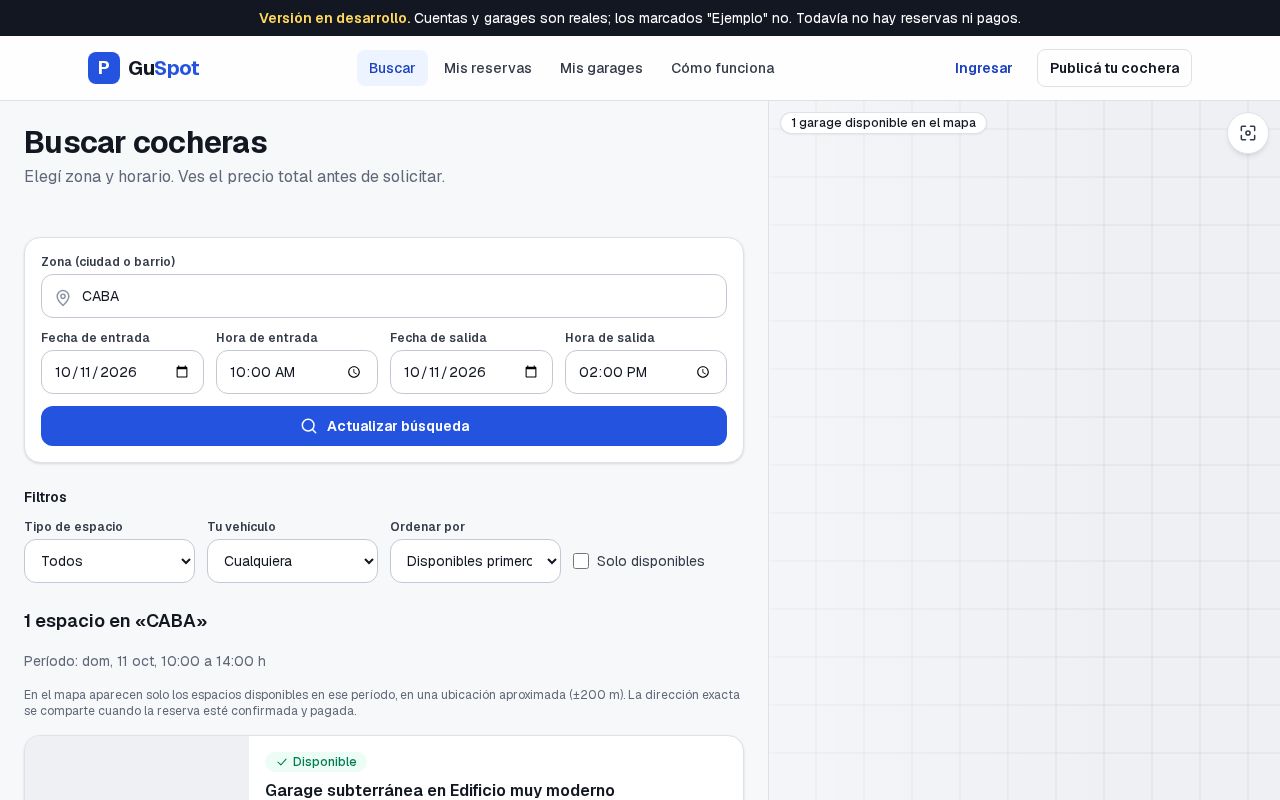Click the checkmark icon in Disponible badge
1280x800 pixels.
[x=282, y=762]
